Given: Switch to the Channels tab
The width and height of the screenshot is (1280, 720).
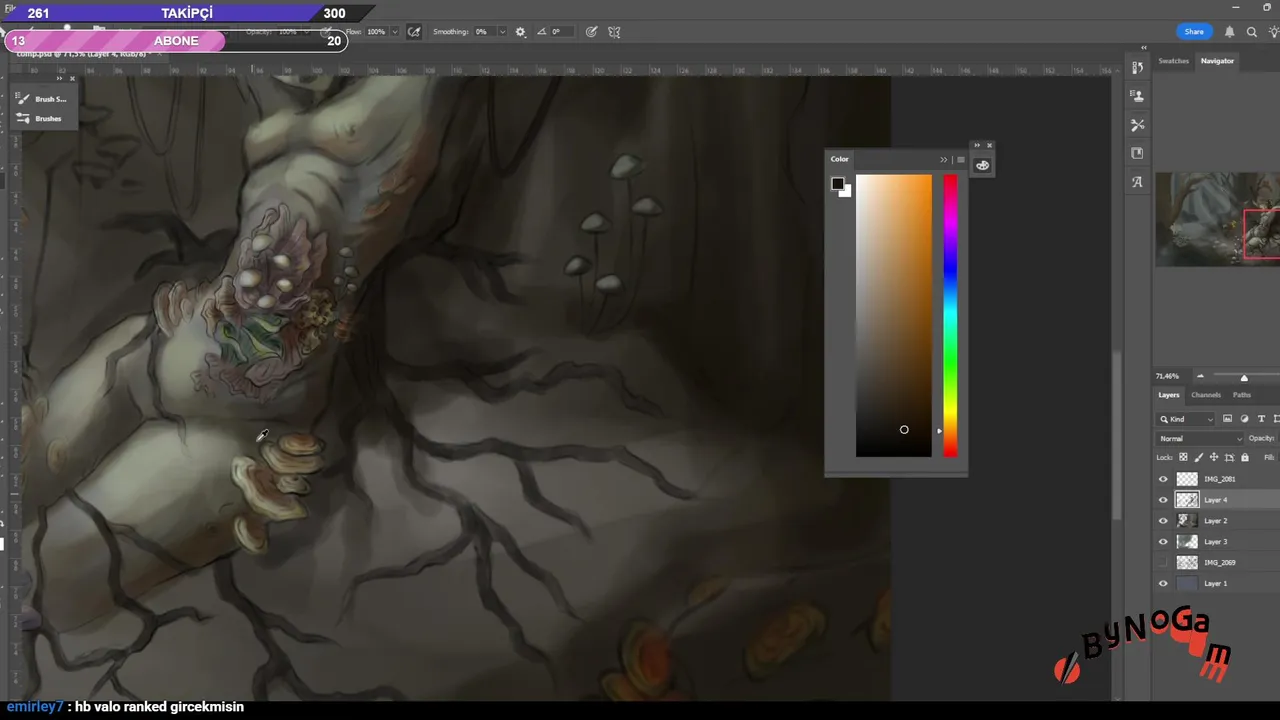Looking at the screenshot, I should pyautogui.click(x=1206, y=395).
